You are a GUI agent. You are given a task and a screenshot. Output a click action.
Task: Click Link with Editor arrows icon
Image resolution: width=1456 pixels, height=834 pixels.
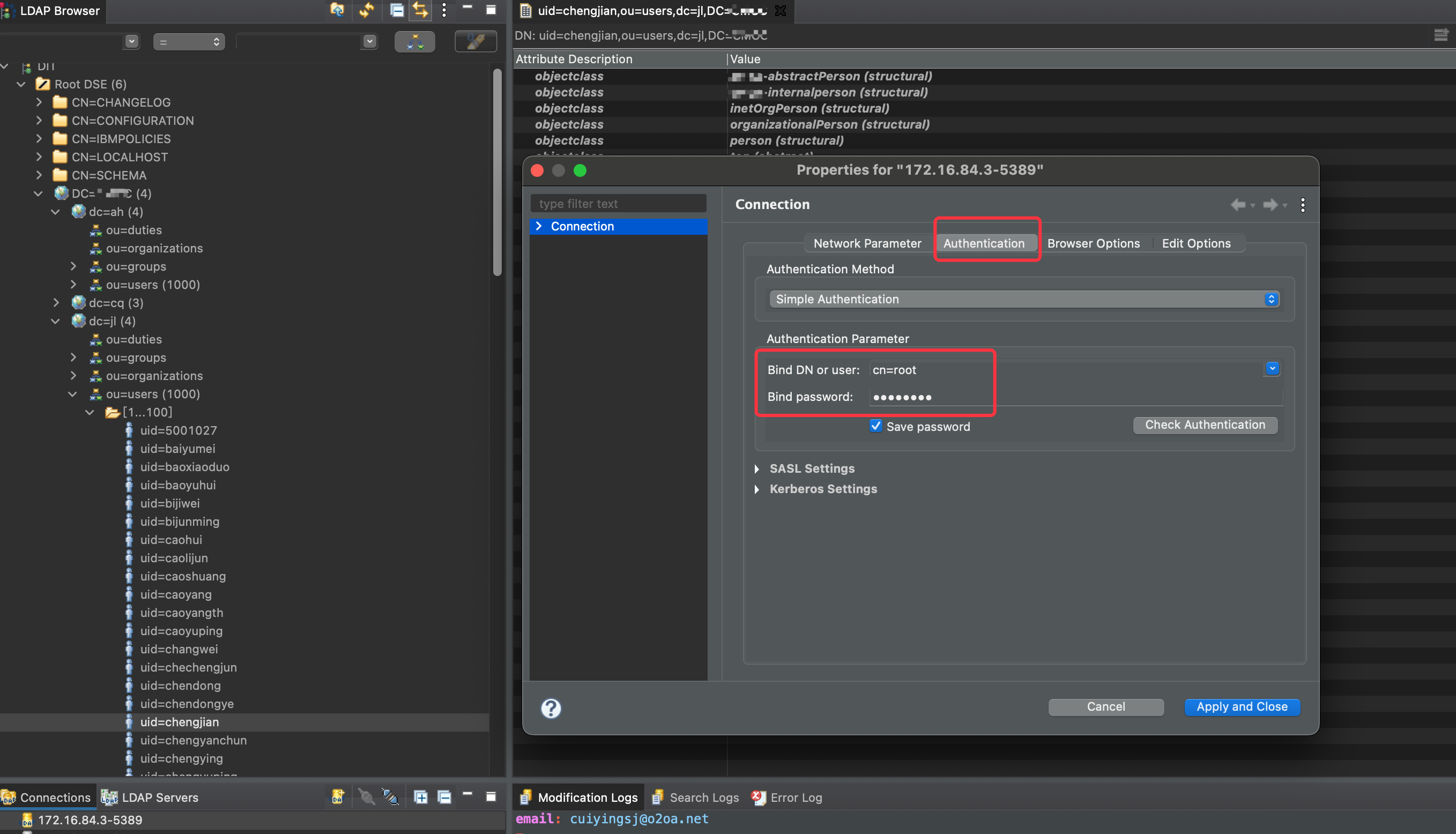point(420,10)
